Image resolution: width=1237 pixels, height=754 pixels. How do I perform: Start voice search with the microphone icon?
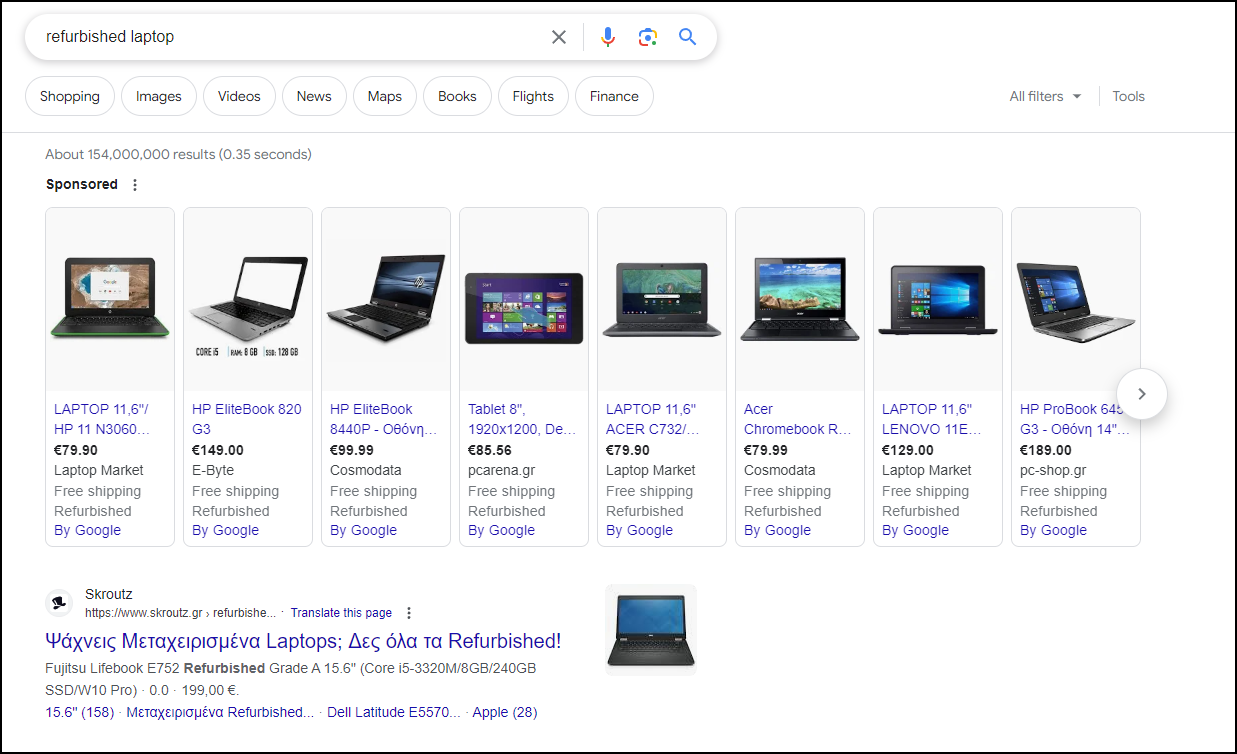tap(608, 37)
